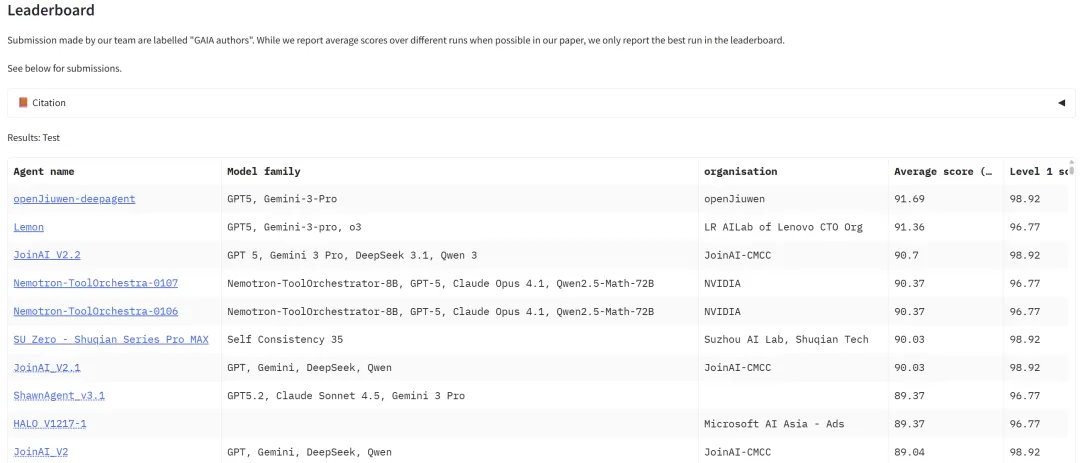Select the Microsoft AI Asia - Ads cell
This screenshot has width=1080, height=463.
pos(774,424)
